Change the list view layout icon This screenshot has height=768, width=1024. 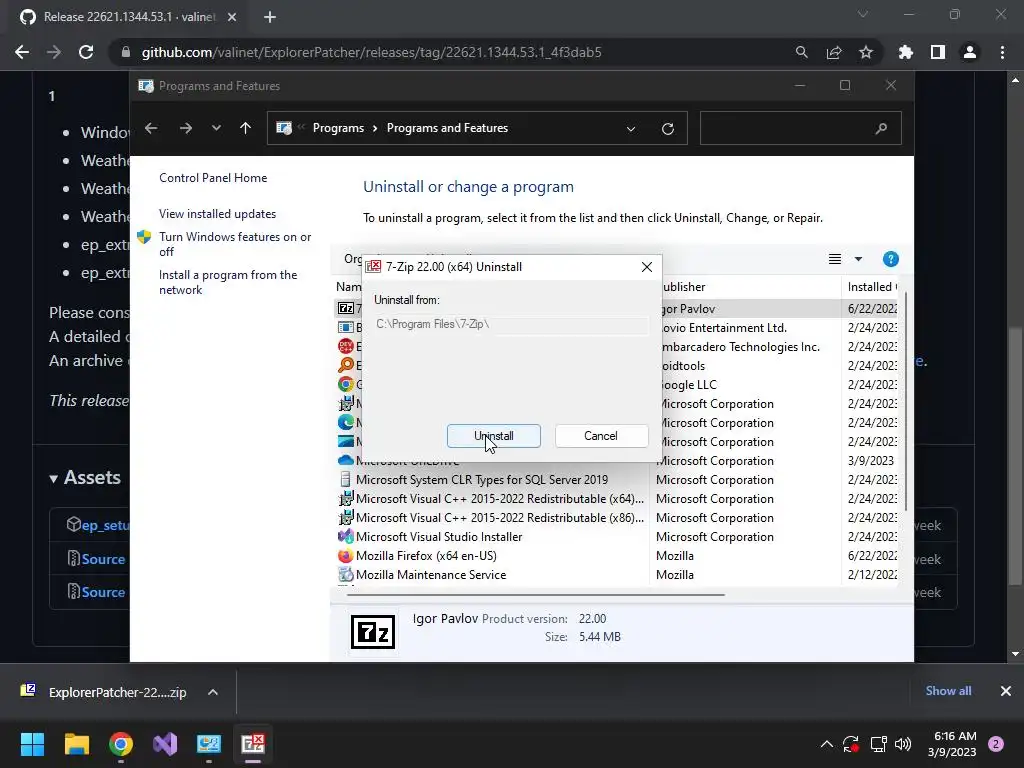(835, 259)
